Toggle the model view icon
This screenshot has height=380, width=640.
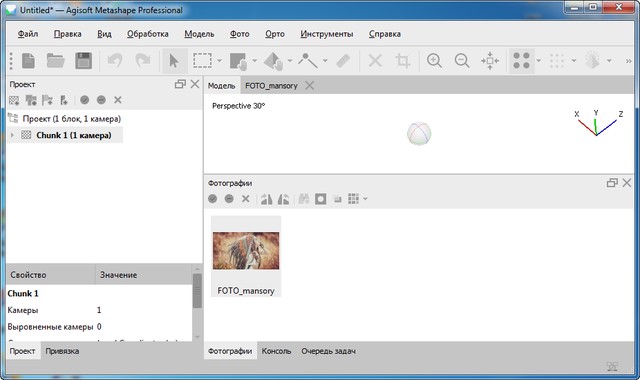coord(592,61)
